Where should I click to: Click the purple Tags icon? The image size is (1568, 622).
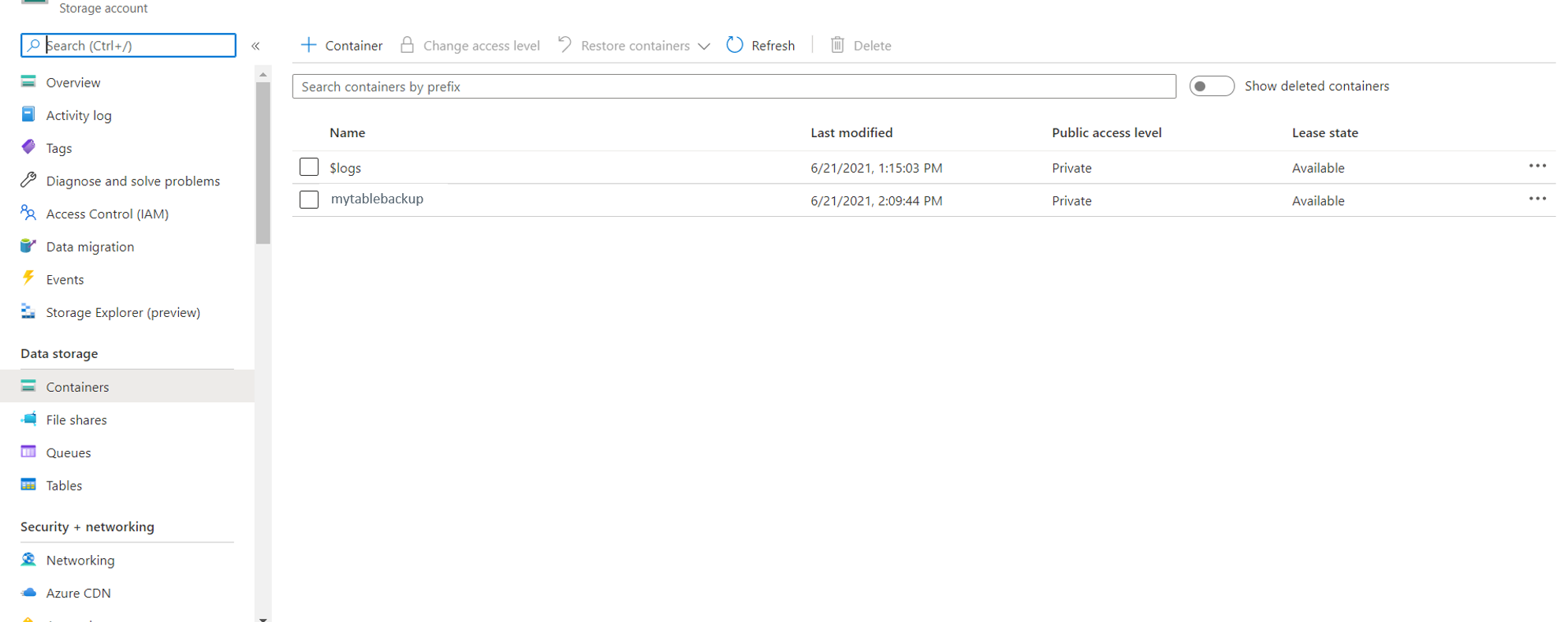click(x=28, y=147)
